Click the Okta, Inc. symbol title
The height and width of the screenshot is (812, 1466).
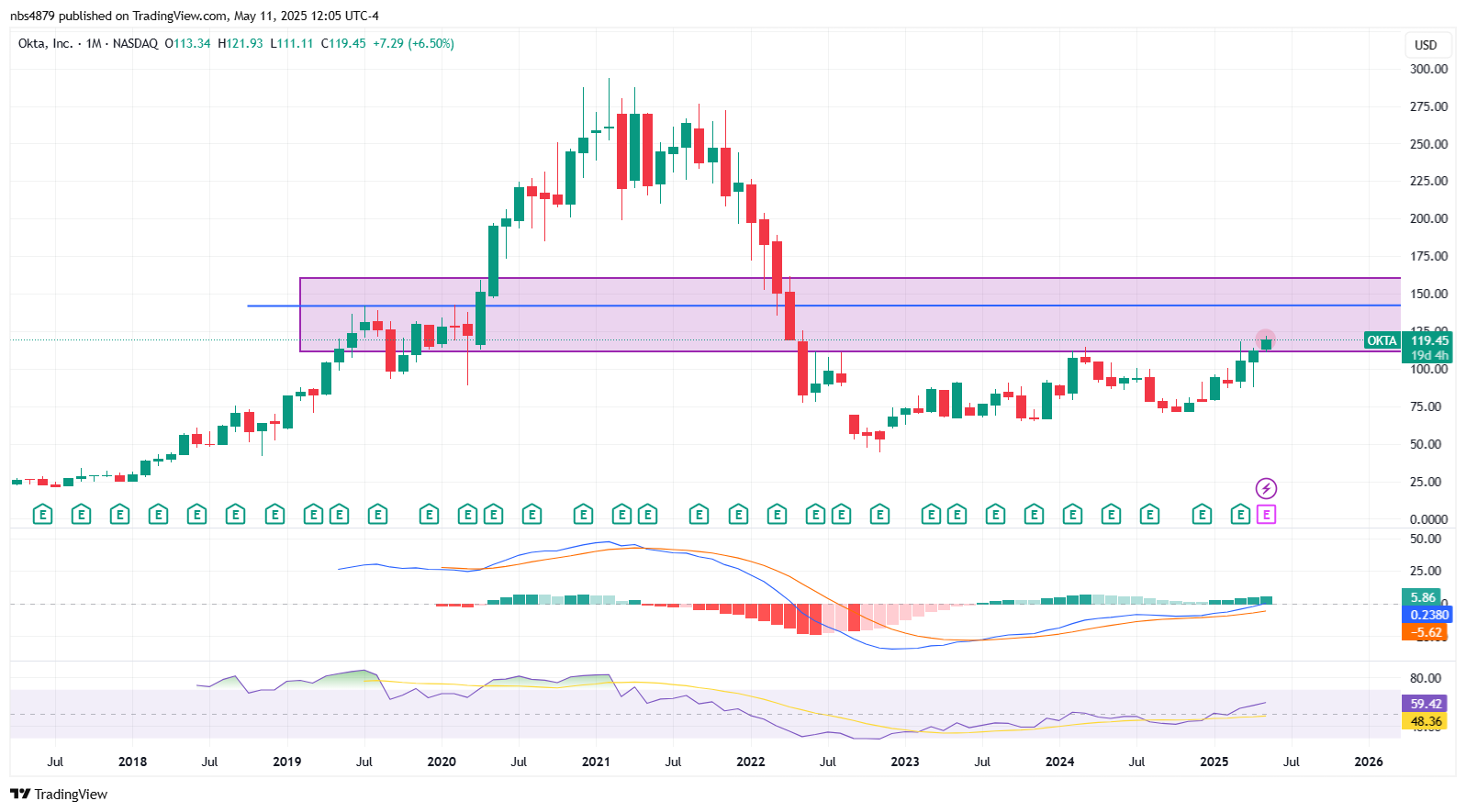point(45,43)
